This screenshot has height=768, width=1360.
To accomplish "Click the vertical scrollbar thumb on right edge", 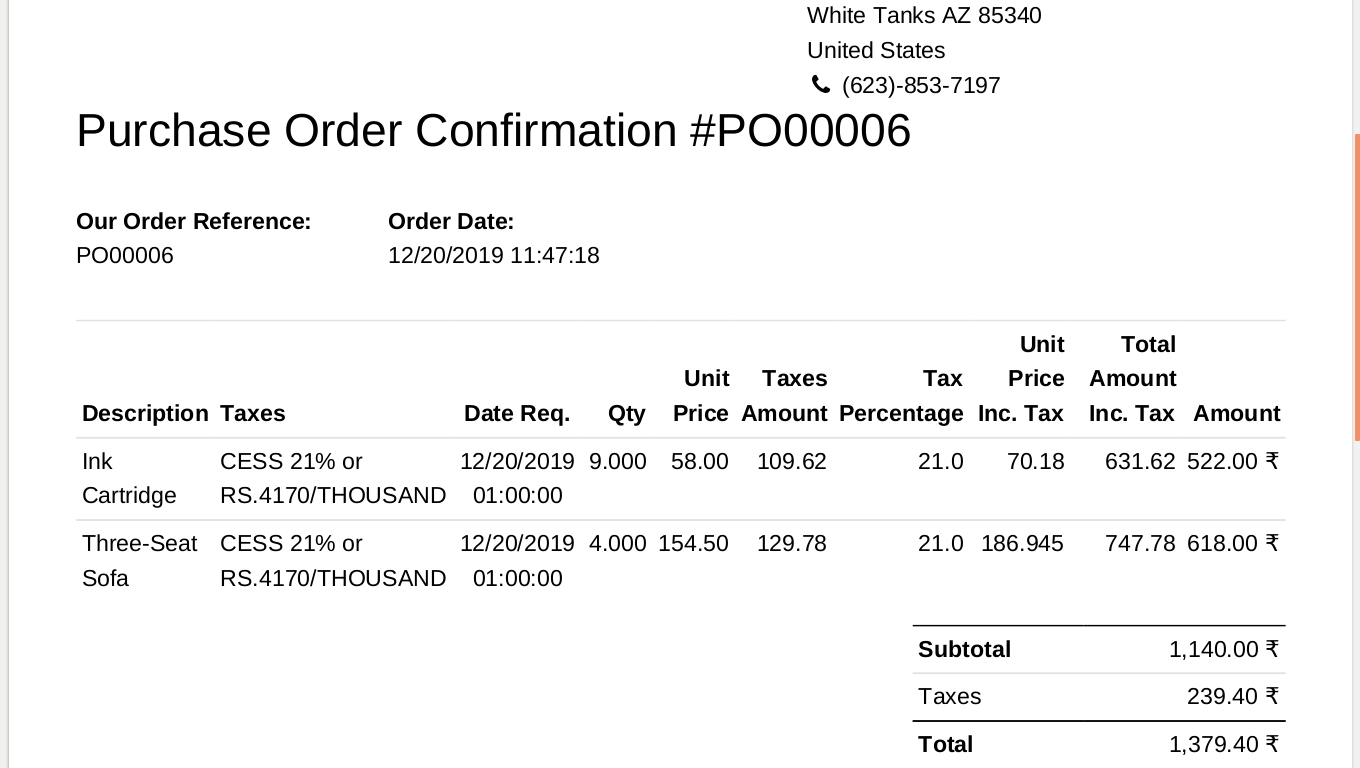I will pos(1356,287).
